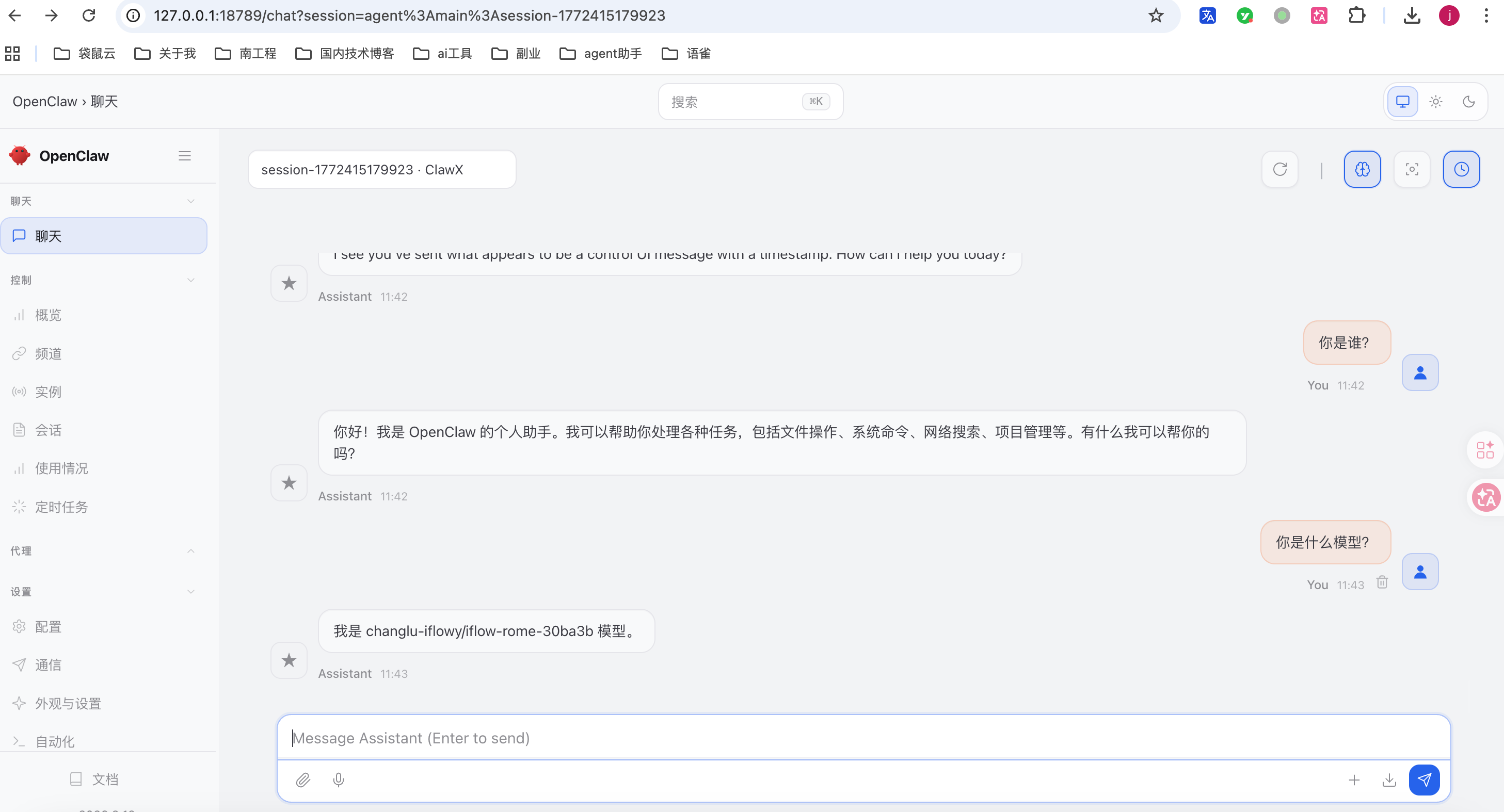Click the focus mode frame icon
The width and height of the screenshot is (1504, 812).
tap(1412, 169)
